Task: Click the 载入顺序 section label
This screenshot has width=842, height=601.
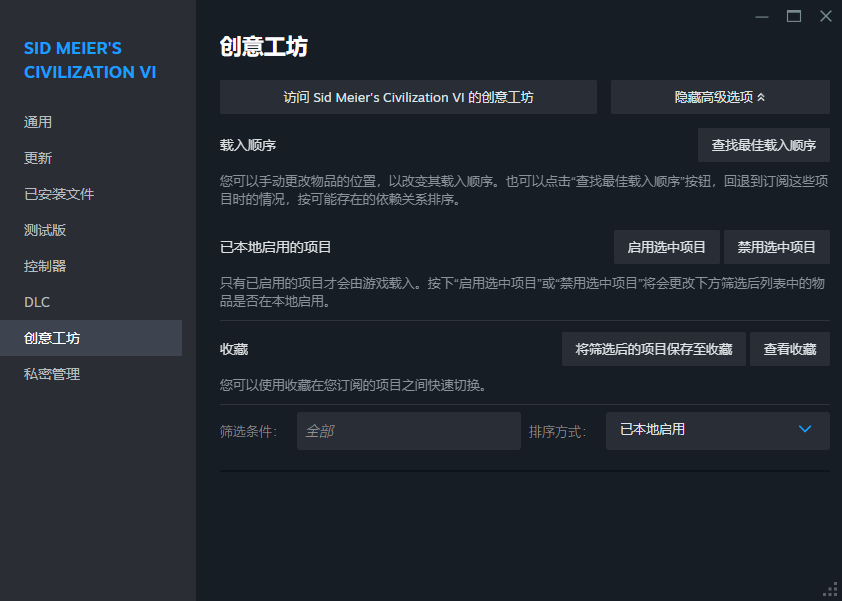Action: [248, 145]
